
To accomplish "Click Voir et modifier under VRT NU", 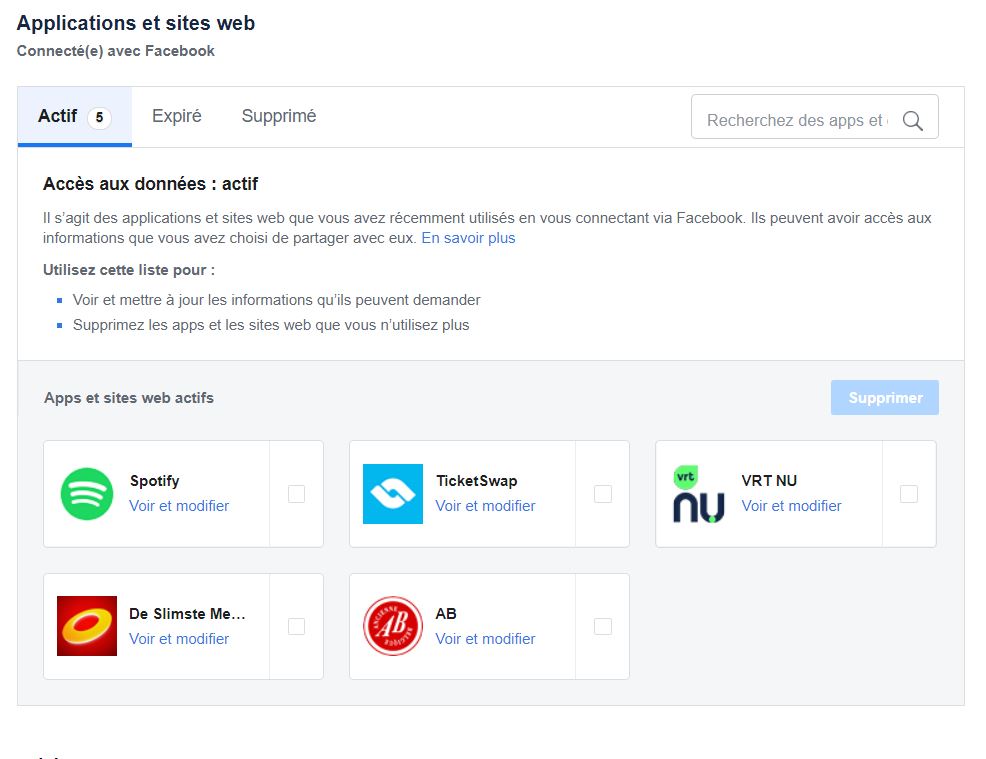I will tap(791, 506).
